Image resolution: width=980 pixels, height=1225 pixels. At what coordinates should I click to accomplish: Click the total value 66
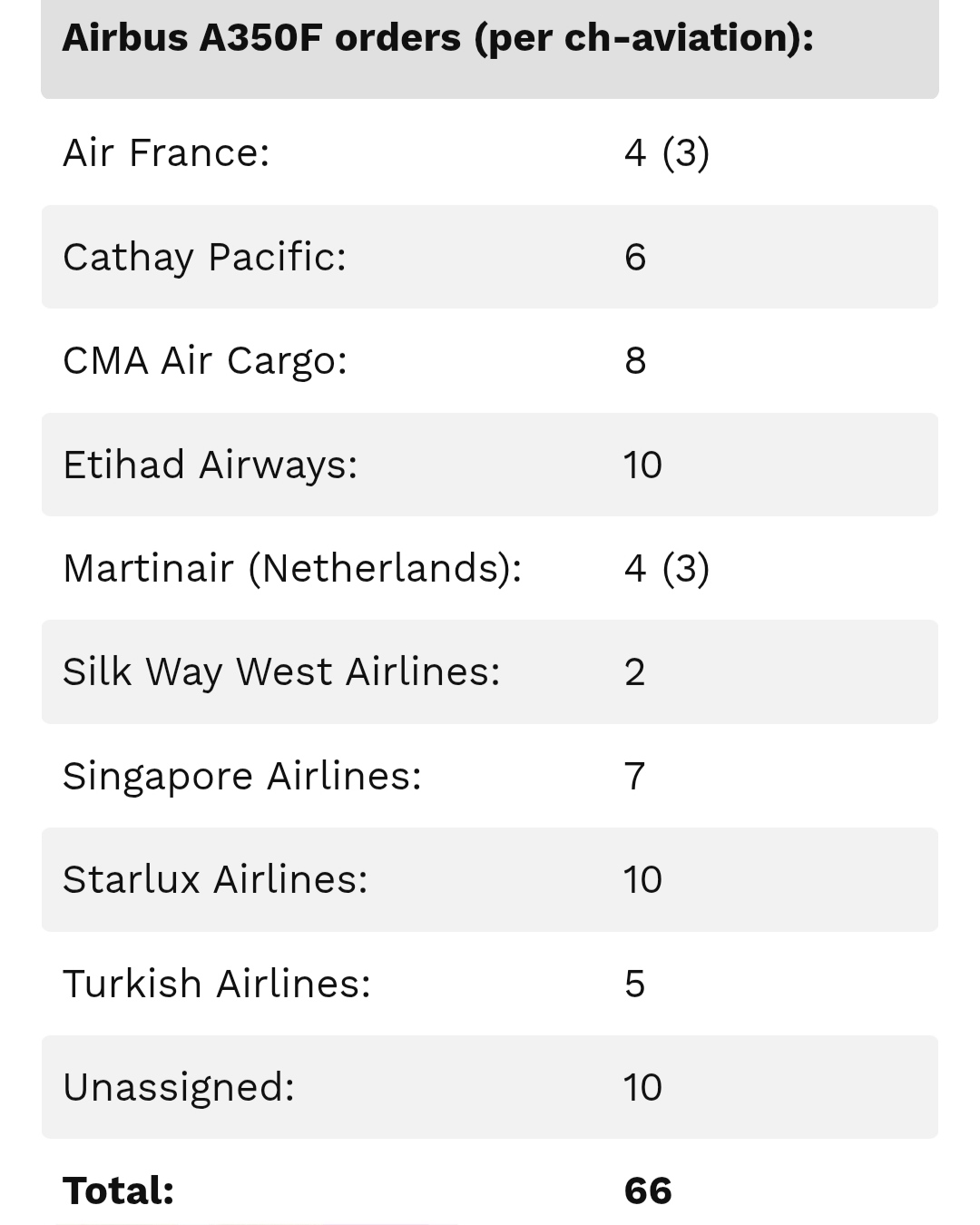pos(648,1191)
